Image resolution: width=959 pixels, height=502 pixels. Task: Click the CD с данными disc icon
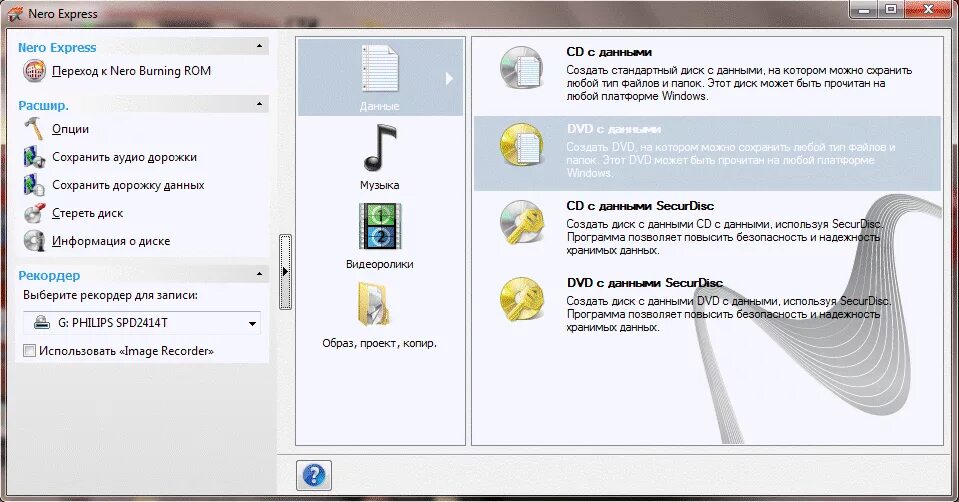pos(522,68)
